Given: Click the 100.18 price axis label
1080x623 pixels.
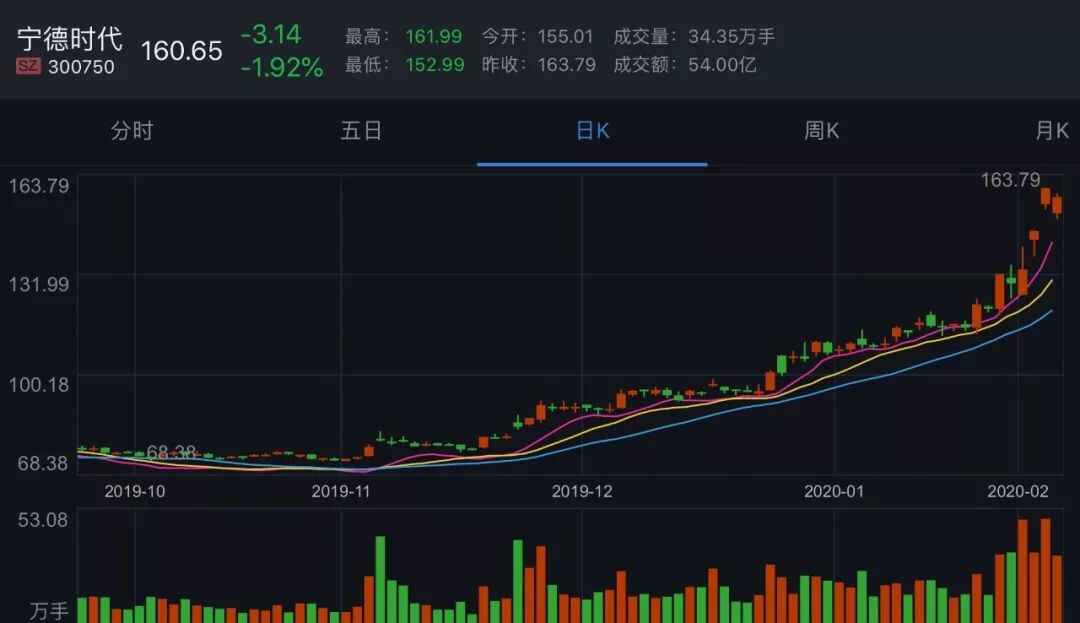Looking at the screenshot, I should click(39, 385).
